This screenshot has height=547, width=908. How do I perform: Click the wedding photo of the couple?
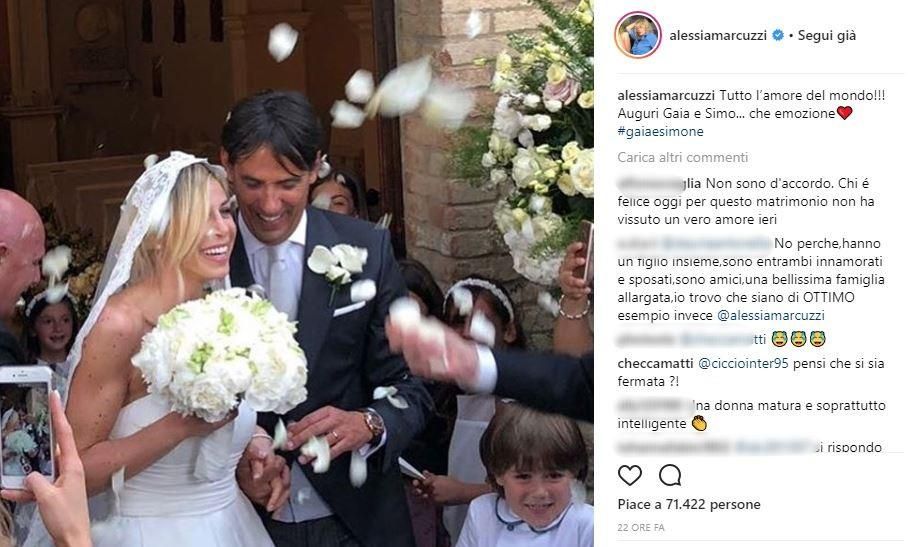pyautogui.click(x=296, y=273)
